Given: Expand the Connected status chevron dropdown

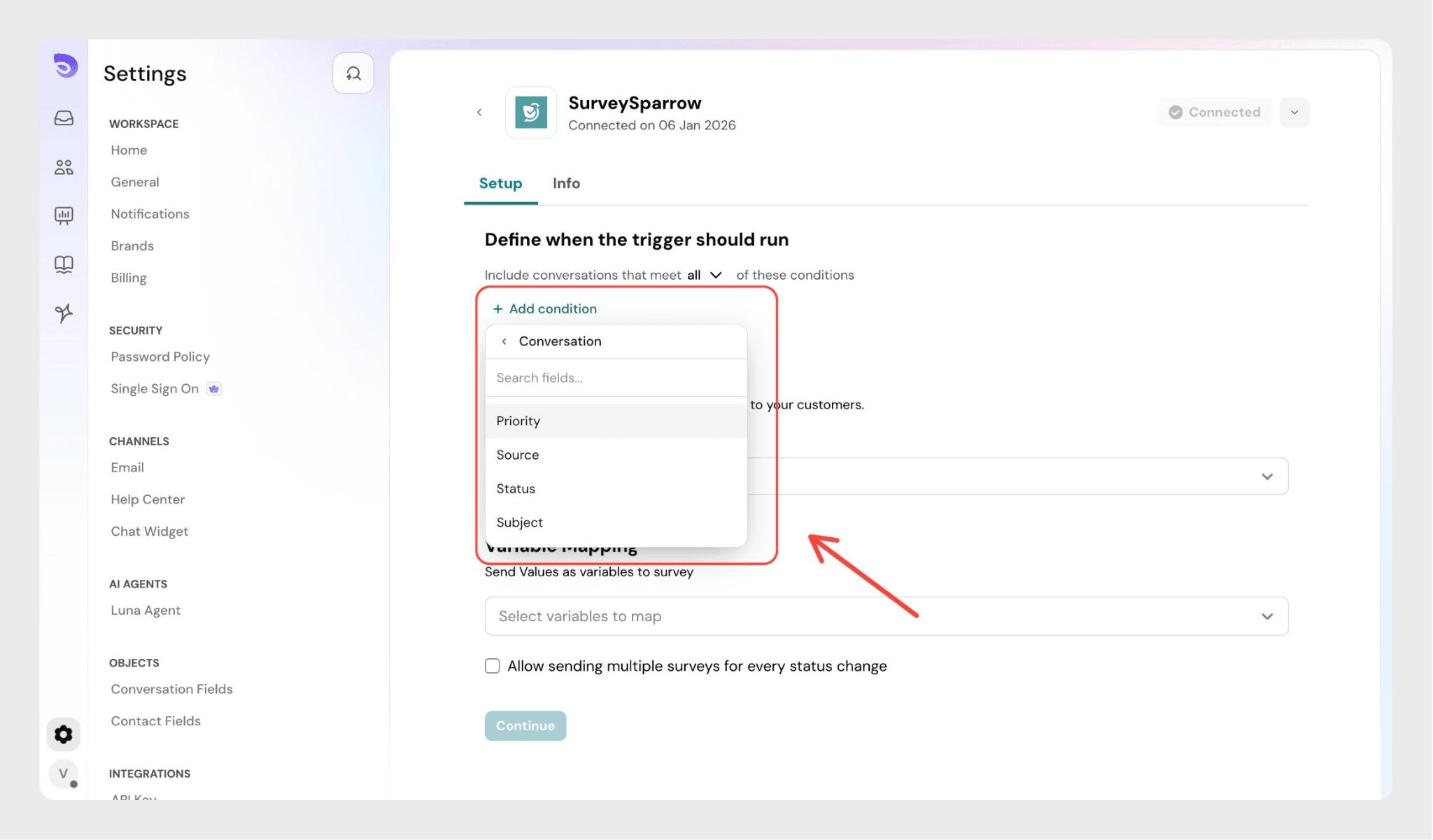Looking at the screenshot, I should [1294, 113].
